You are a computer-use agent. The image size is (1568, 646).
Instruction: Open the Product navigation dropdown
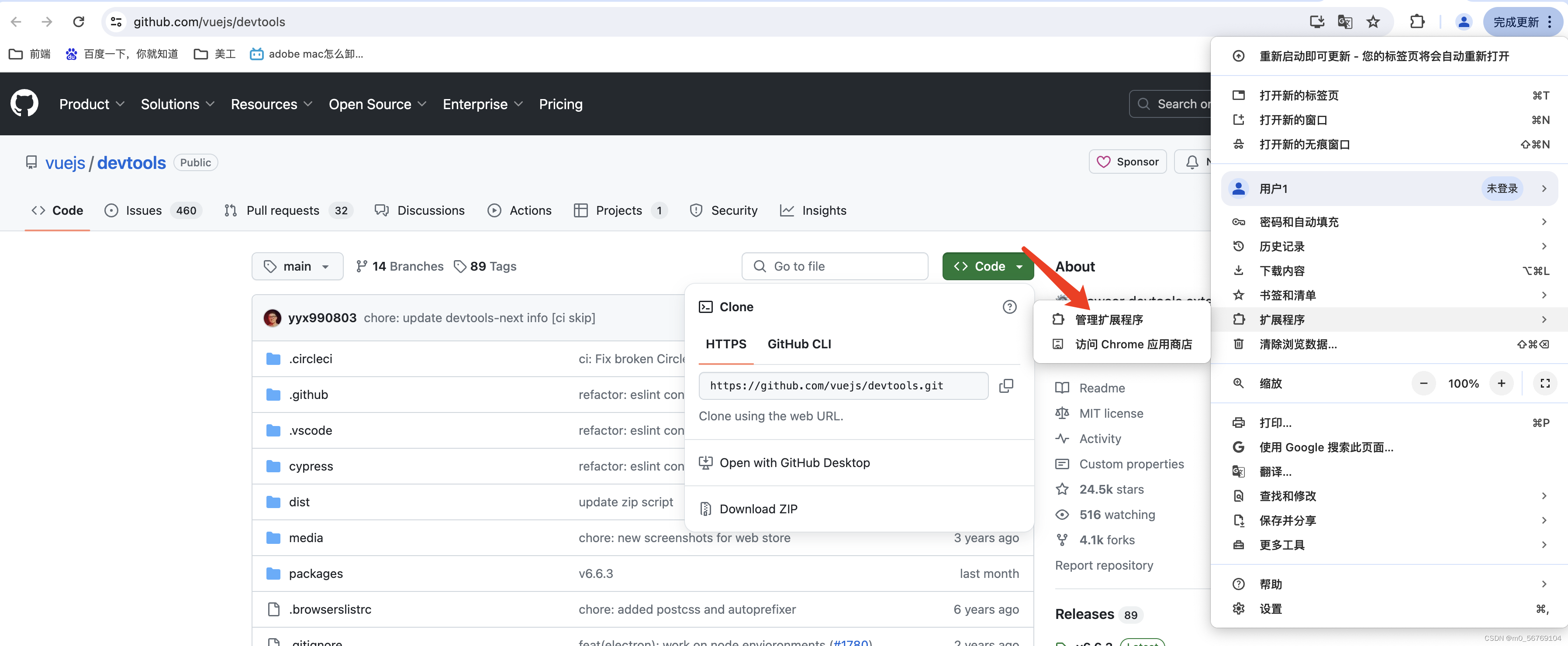point(91,104)
